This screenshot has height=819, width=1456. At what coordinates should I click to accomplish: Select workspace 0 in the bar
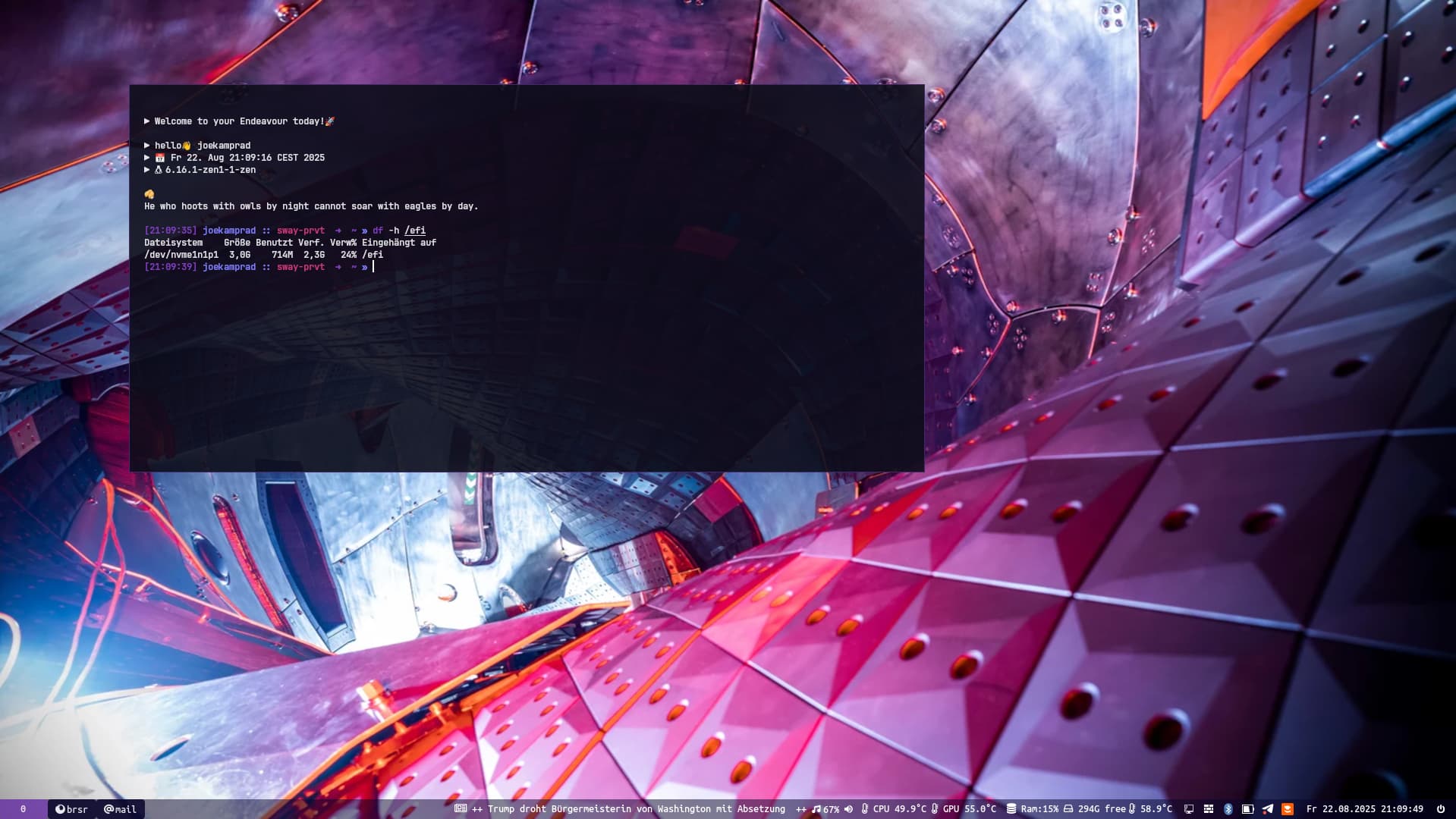(x=23, y=809)
